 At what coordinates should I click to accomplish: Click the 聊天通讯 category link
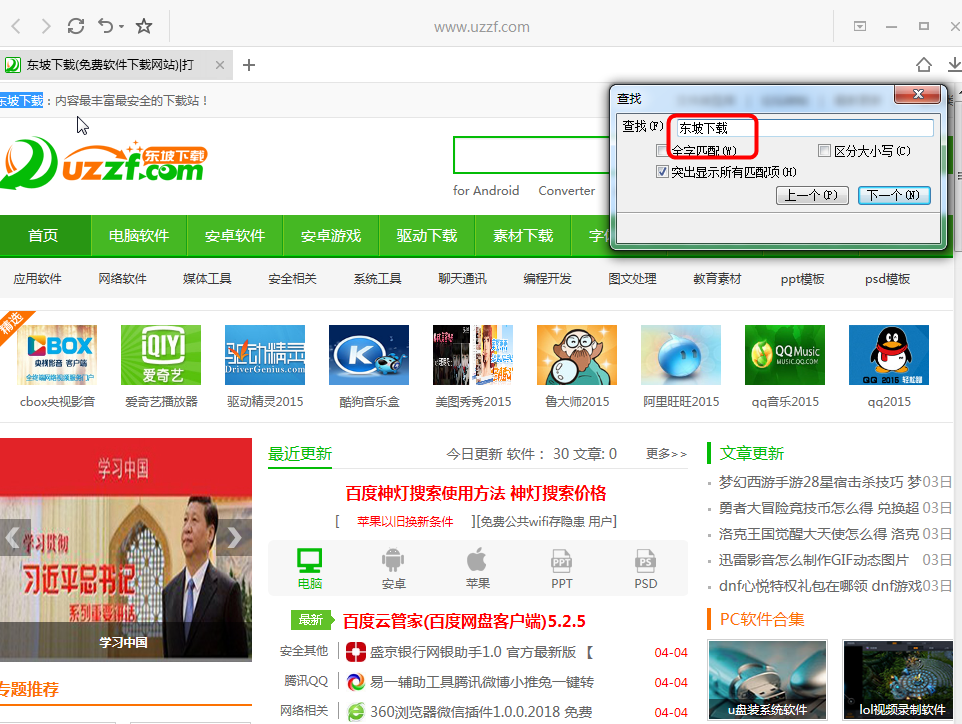463,279
